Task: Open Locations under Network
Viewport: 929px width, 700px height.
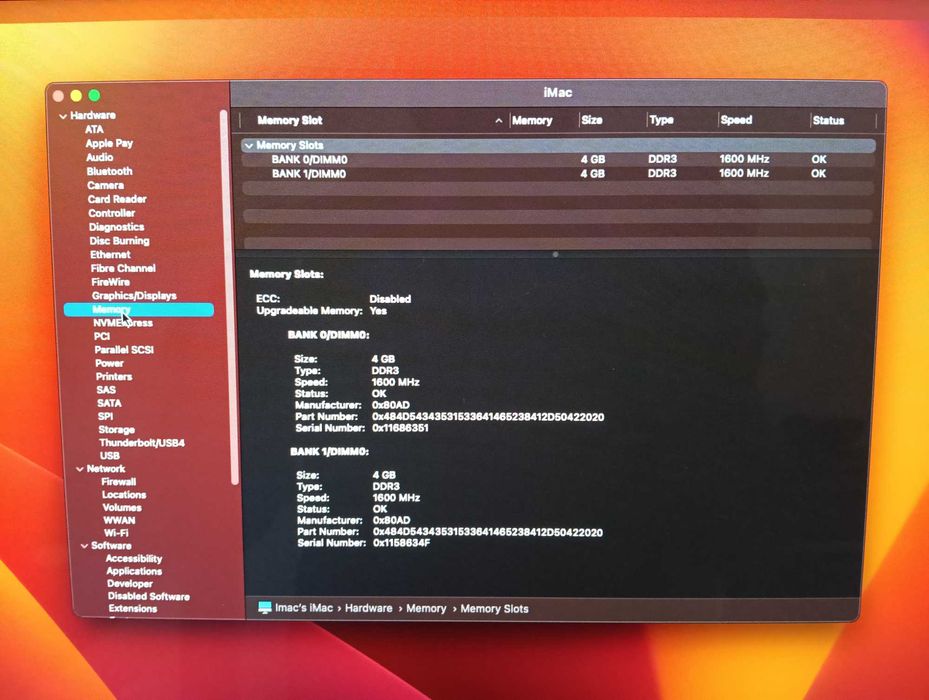Action: point(124,495)
